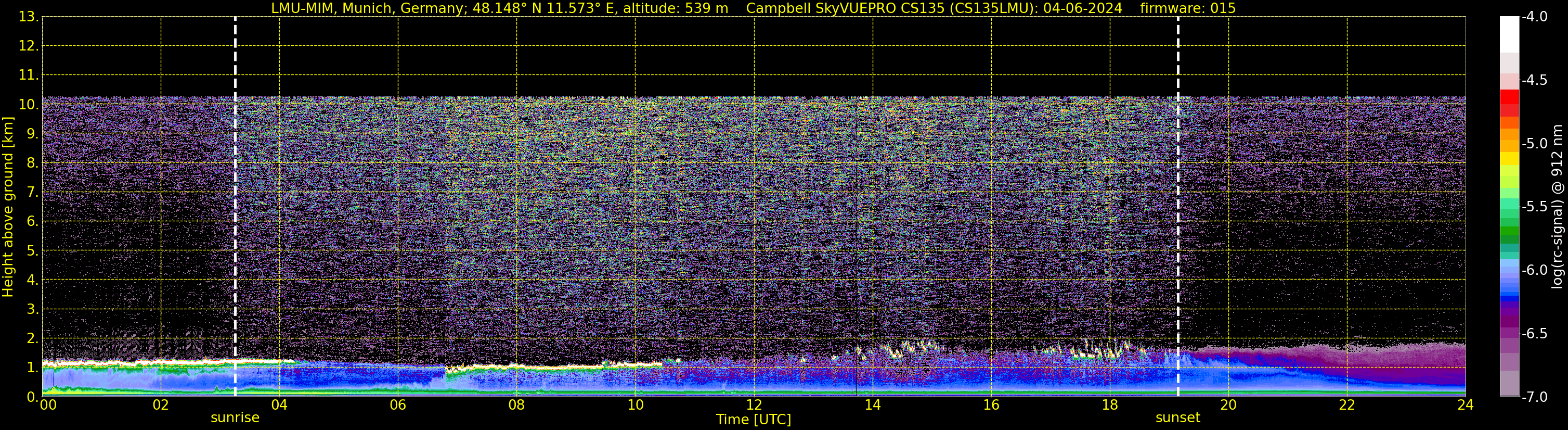Screen dimensions: 1568x430
Task: Click the 16 hour tick label
Action: coord(991,406)
